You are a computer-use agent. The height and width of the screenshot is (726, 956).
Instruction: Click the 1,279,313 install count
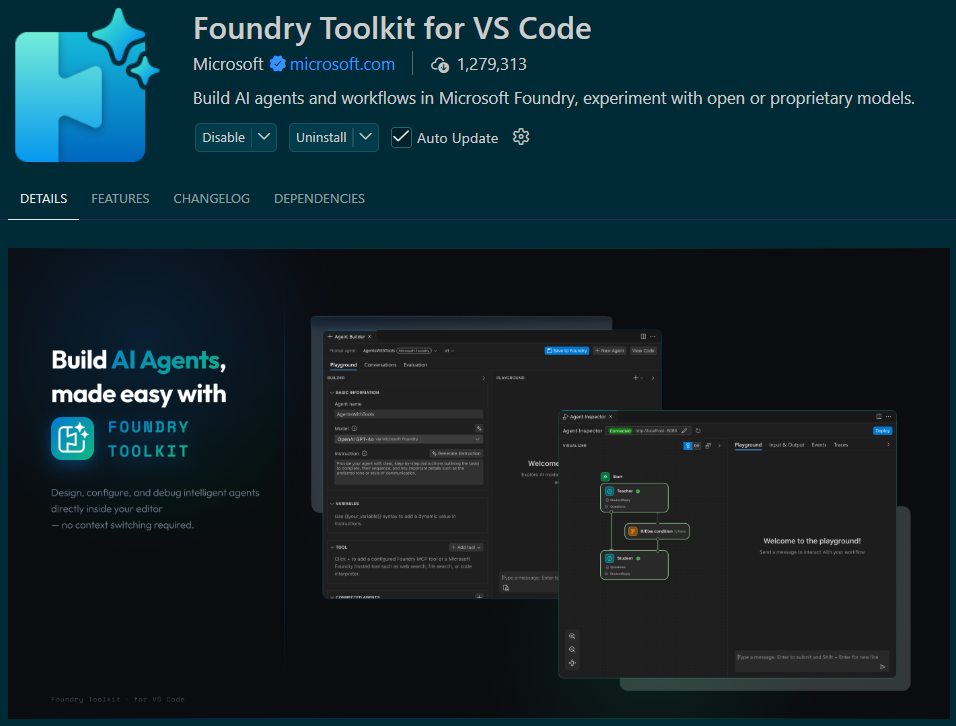click(491, 64)
